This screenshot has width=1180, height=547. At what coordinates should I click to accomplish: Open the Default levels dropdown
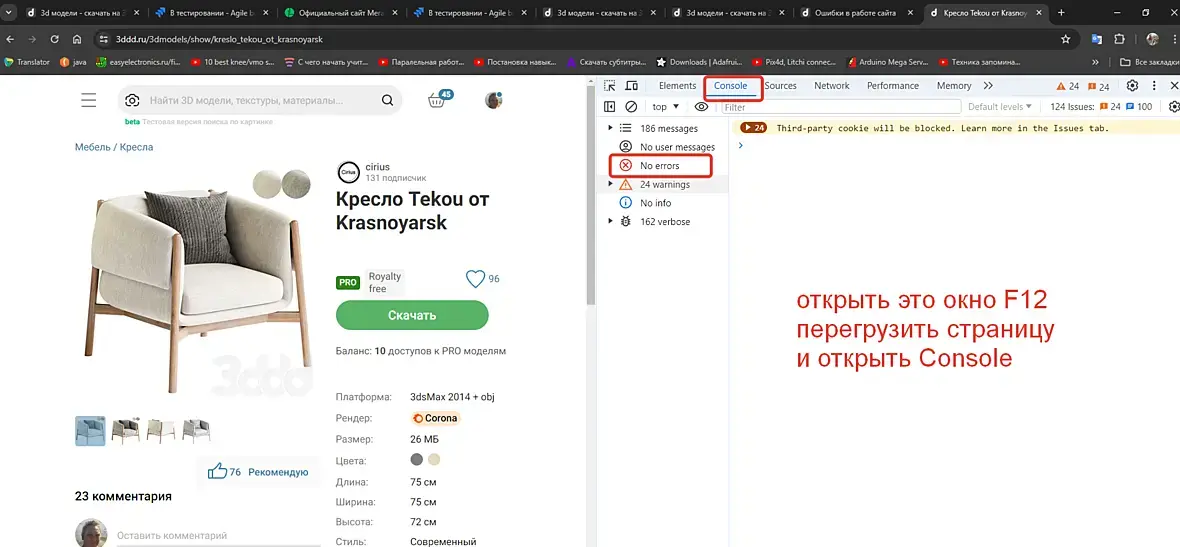(x=999, y=107)
